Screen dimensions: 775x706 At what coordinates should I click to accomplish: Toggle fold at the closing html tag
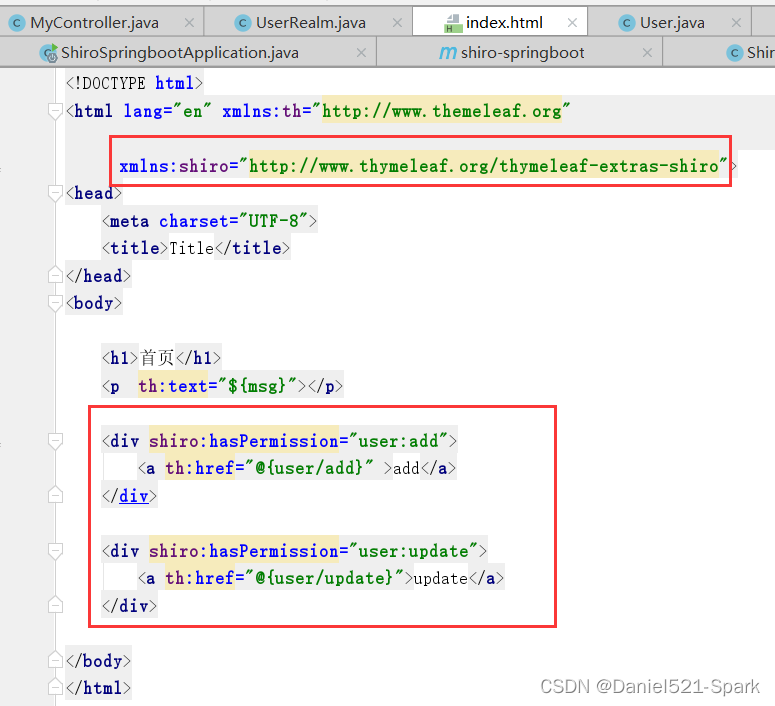(x=55, y=688)
